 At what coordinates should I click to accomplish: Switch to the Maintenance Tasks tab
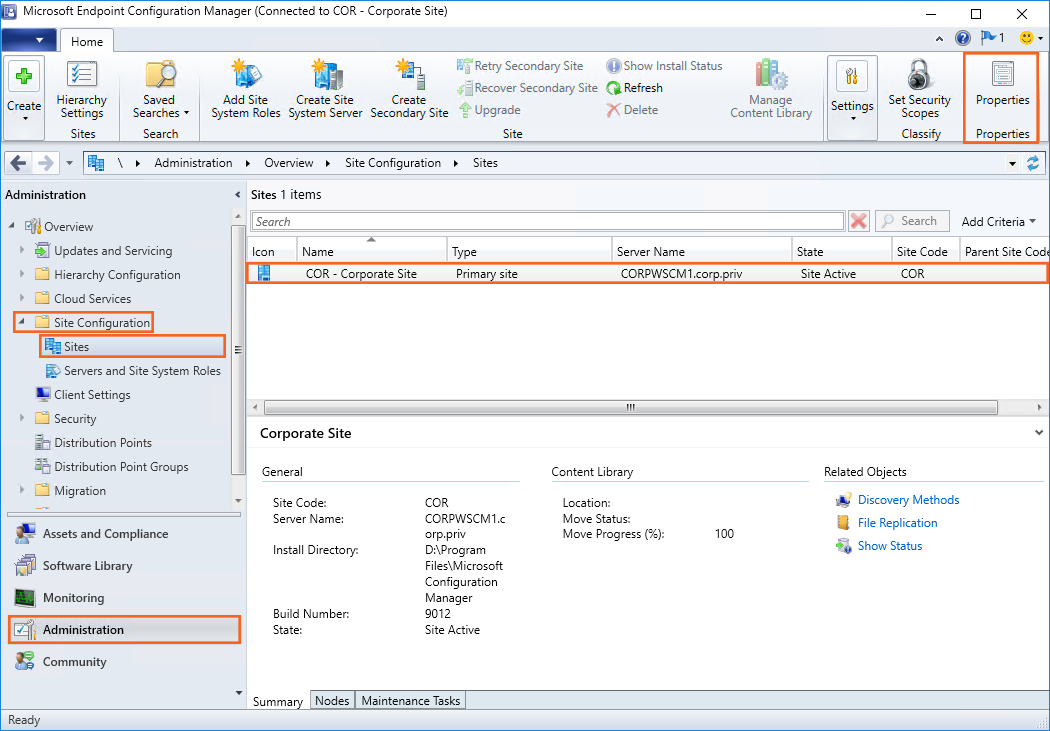(x=410, y=701)
